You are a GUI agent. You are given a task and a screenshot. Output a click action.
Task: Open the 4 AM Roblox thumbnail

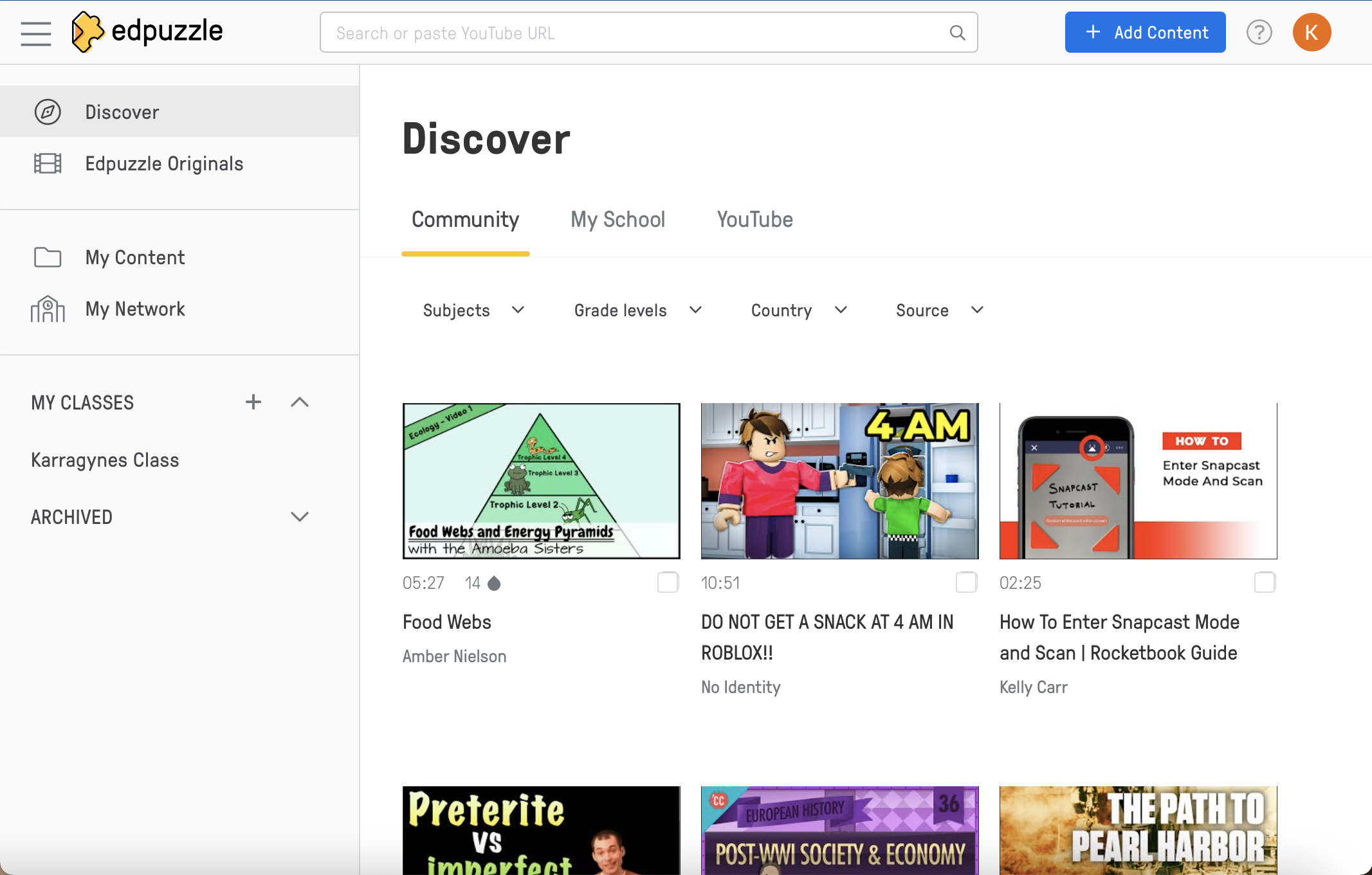(x=840, y=481)
